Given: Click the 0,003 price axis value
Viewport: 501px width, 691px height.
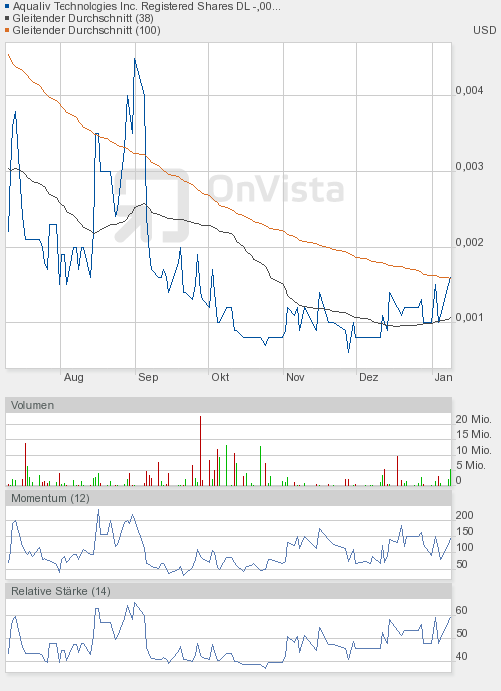Looking at the screenshot, I should (x=469, y=166).
